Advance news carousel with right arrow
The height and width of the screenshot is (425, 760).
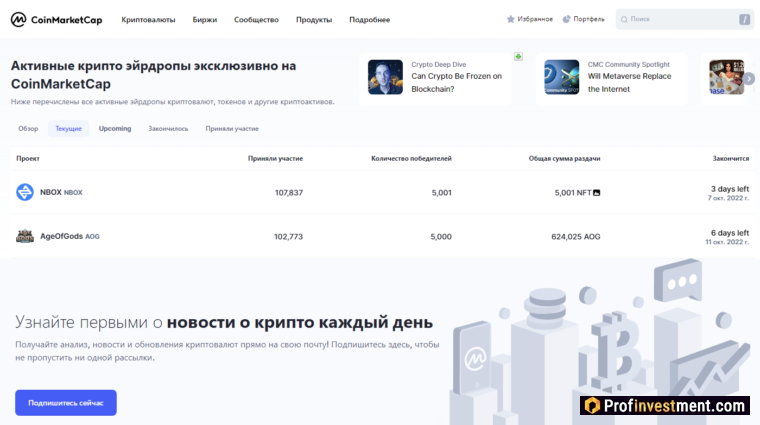point(749,78)
